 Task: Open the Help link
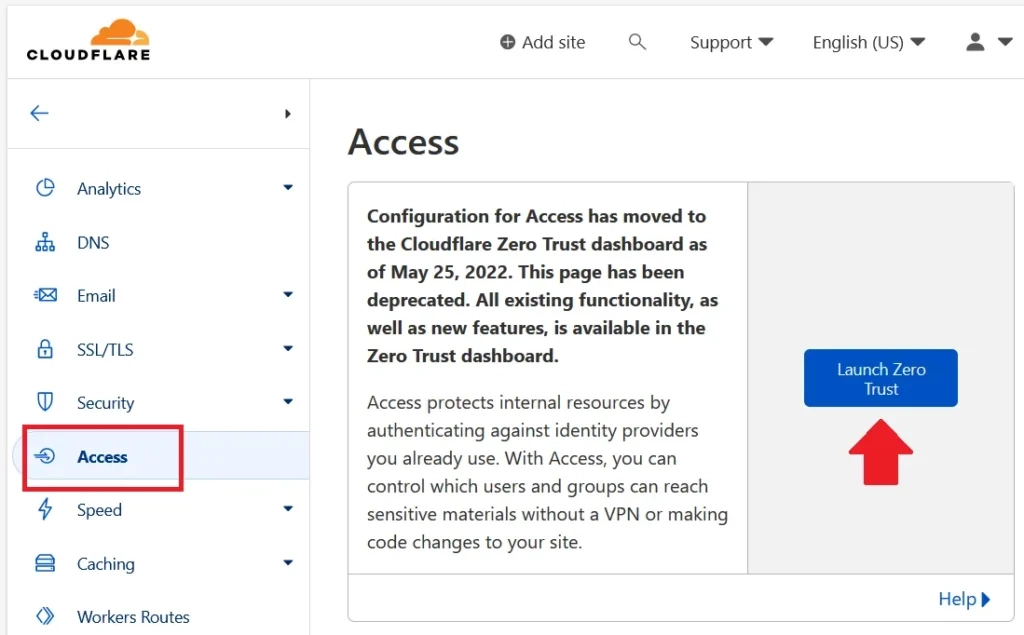tap(964, 599)
